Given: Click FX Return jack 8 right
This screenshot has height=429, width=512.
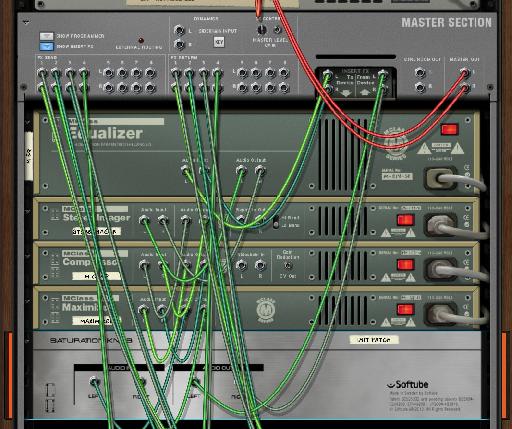Looking at the screenshot, I should (284, 88).
